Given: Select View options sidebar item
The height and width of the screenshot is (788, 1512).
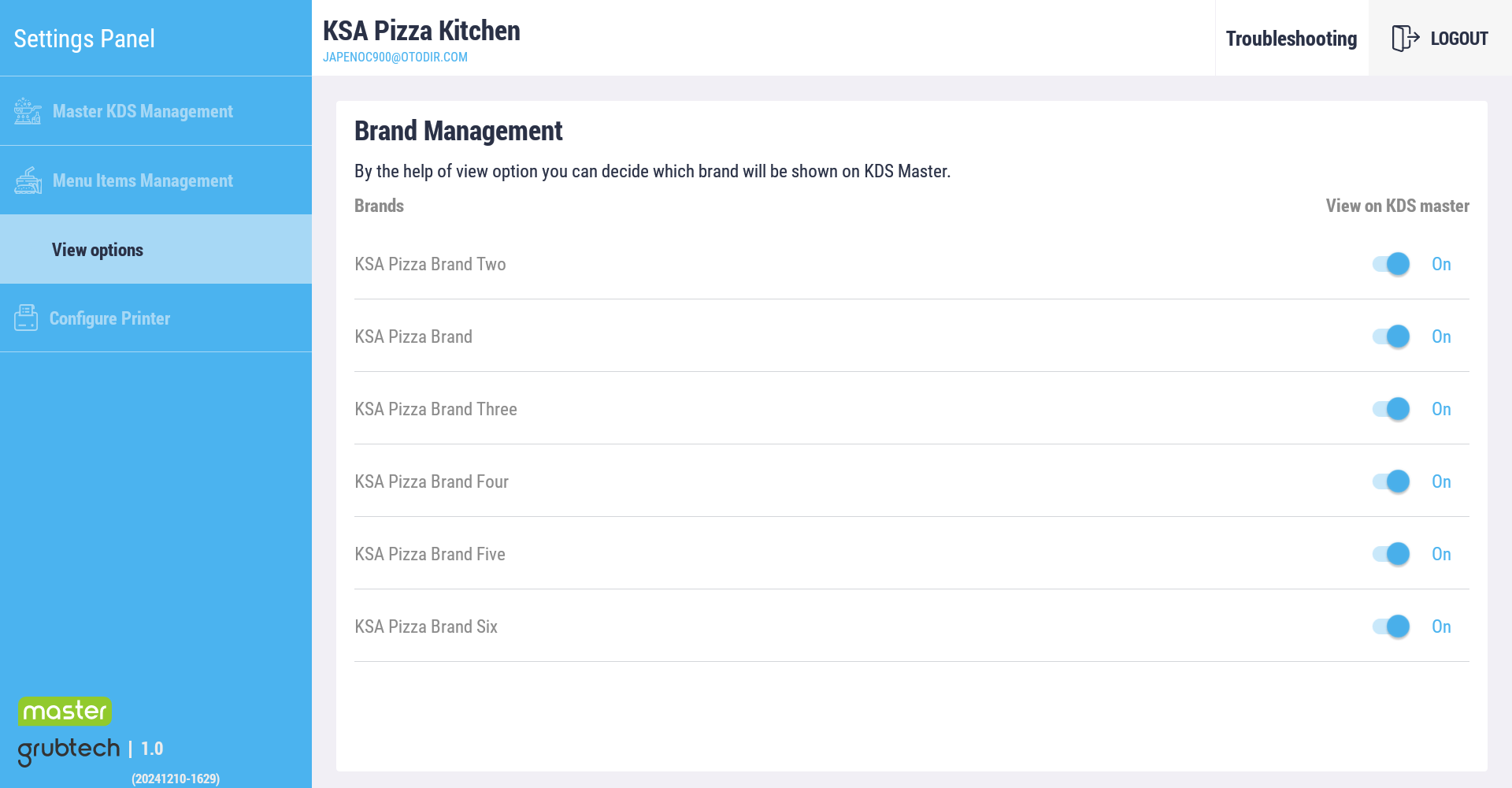Looking at the screenshot, I should (156, 249).
